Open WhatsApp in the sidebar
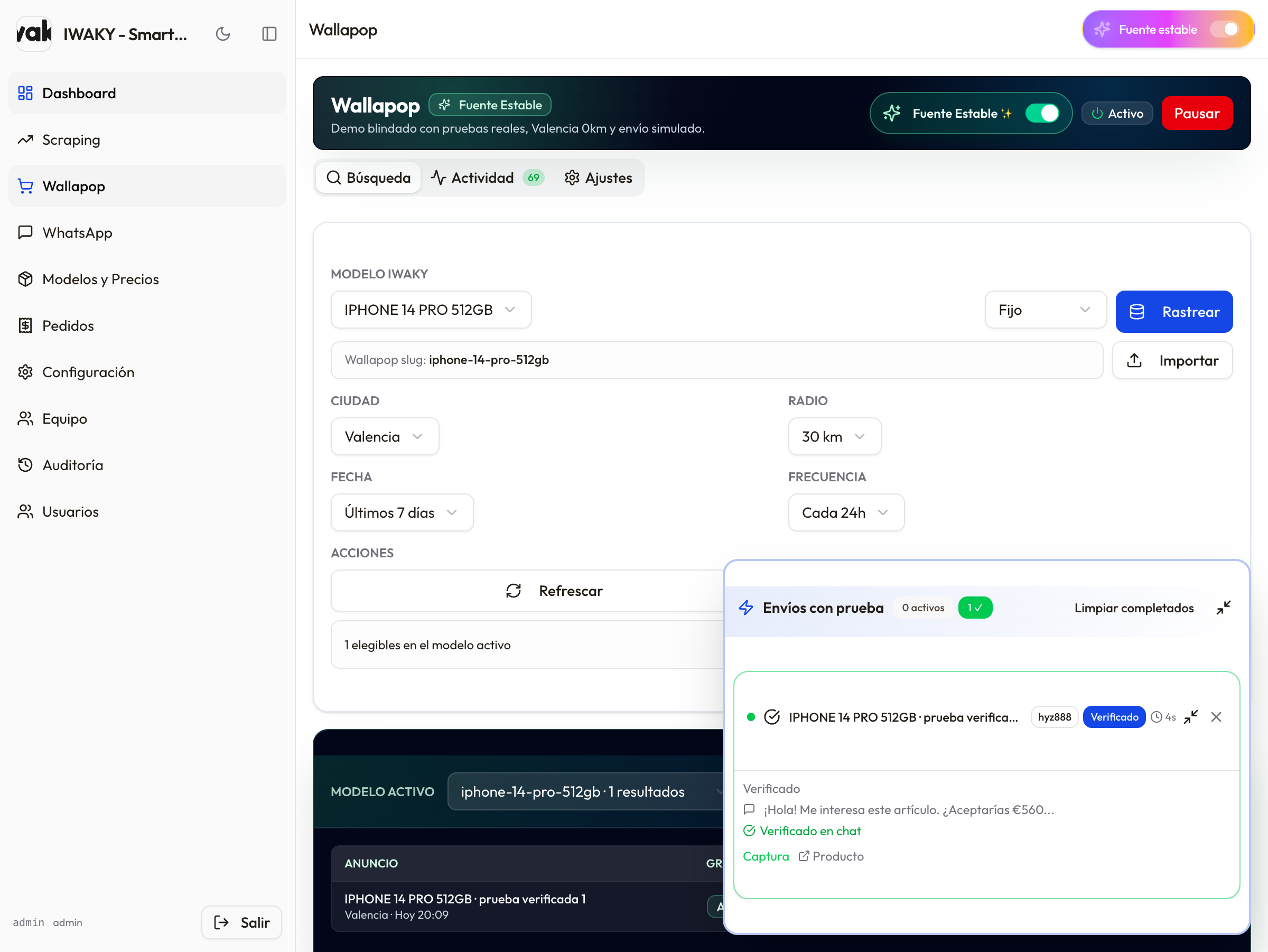This screenshot has height=952, width=1268. pyautogui.click(x=147, y=232)
